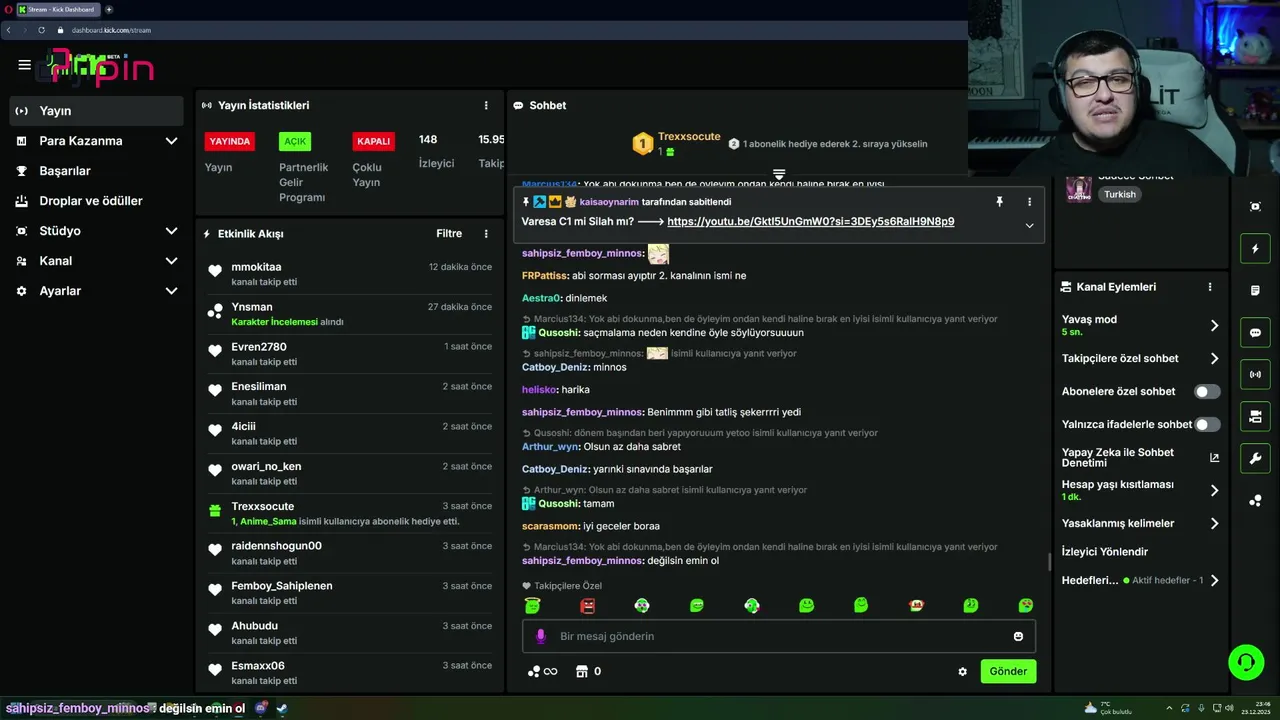Expand the Ayarlar menu
This screenshot has height=720, width=1280.
pos(96,291)
